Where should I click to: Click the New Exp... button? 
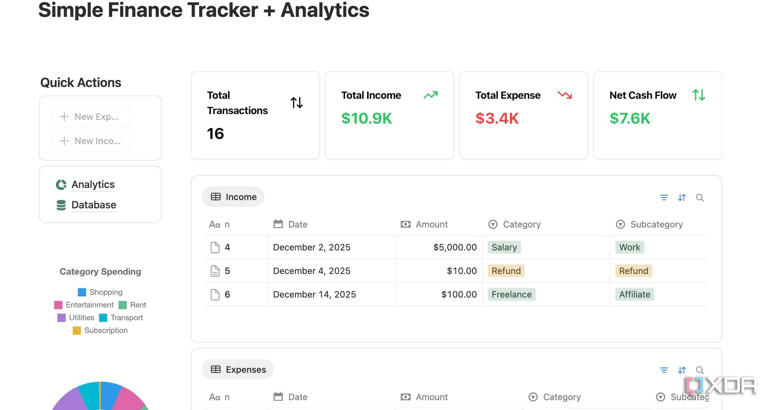click(91, 117)
